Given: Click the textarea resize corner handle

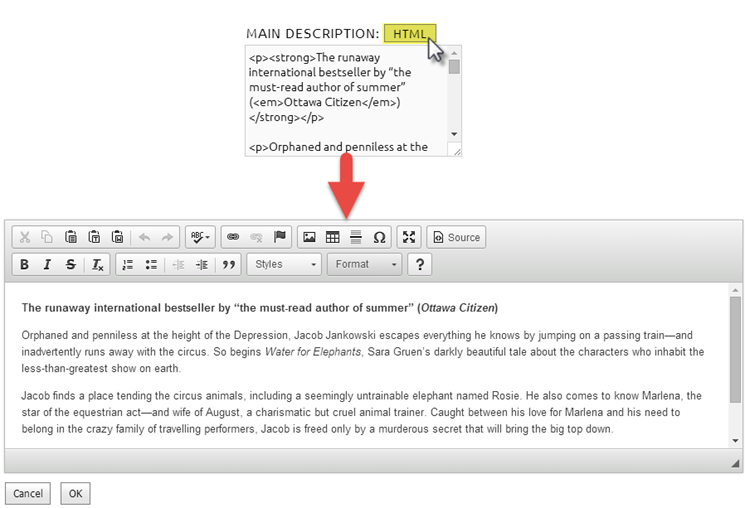Looking at the screenshot, I should (457, 151).
